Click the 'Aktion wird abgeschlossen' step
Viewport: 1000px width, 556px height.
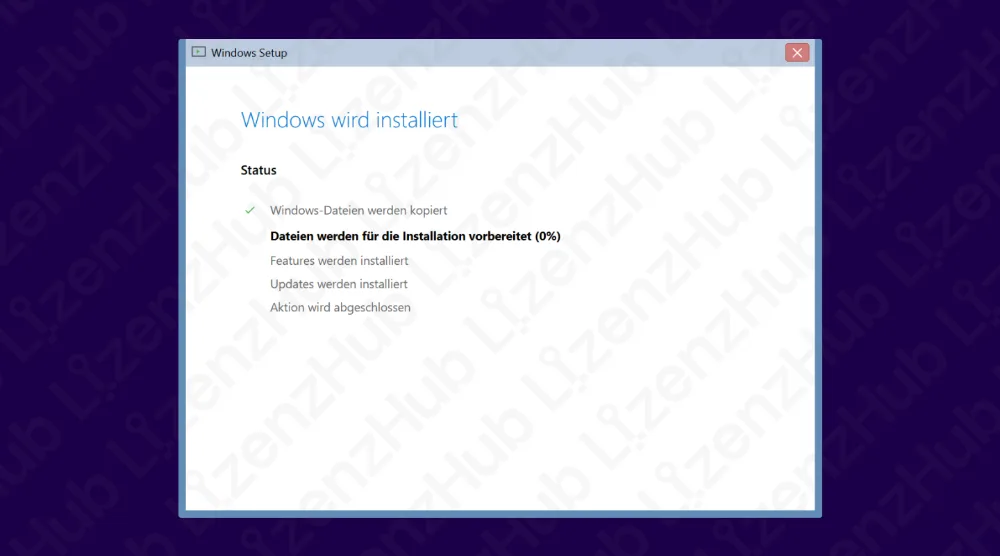click(x=340, y=307)
